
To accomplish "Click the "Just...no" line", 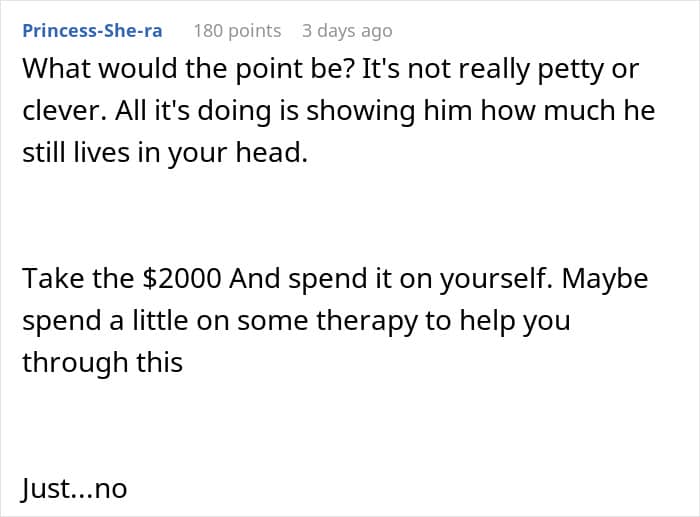I will [74, 489].
